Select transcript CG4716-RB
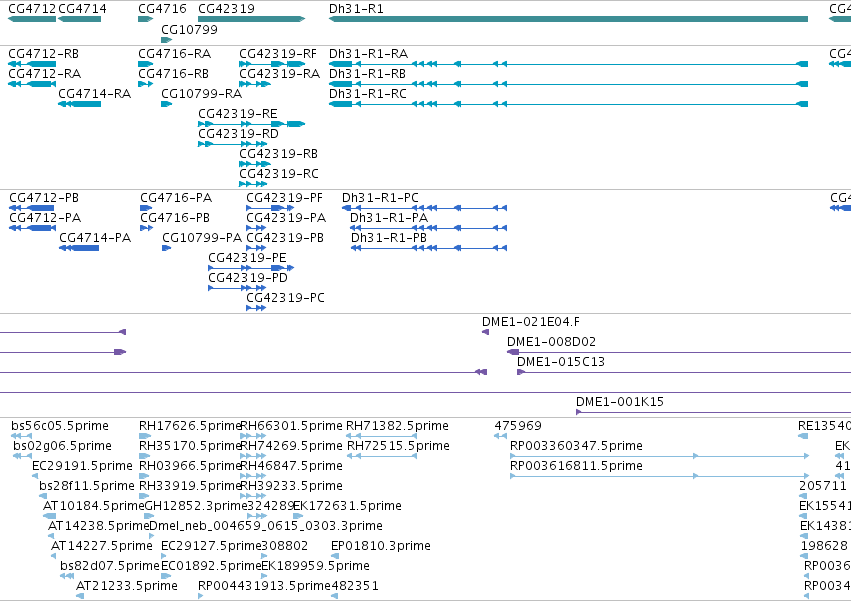Screen dimensions: 851x601 (174, 73)
